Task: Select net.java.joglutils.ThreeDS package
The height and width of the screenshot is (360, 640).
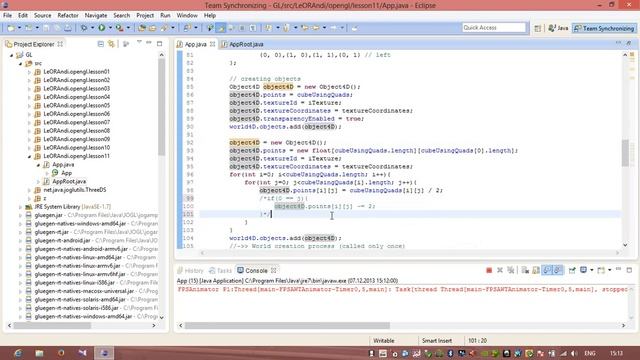Action: (75, 190)
